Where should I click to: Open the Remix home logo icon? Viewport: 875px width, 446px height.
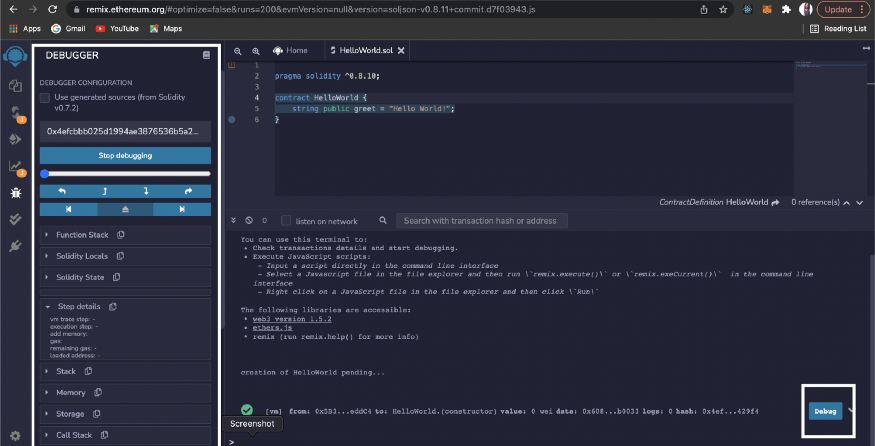(15, 57)
